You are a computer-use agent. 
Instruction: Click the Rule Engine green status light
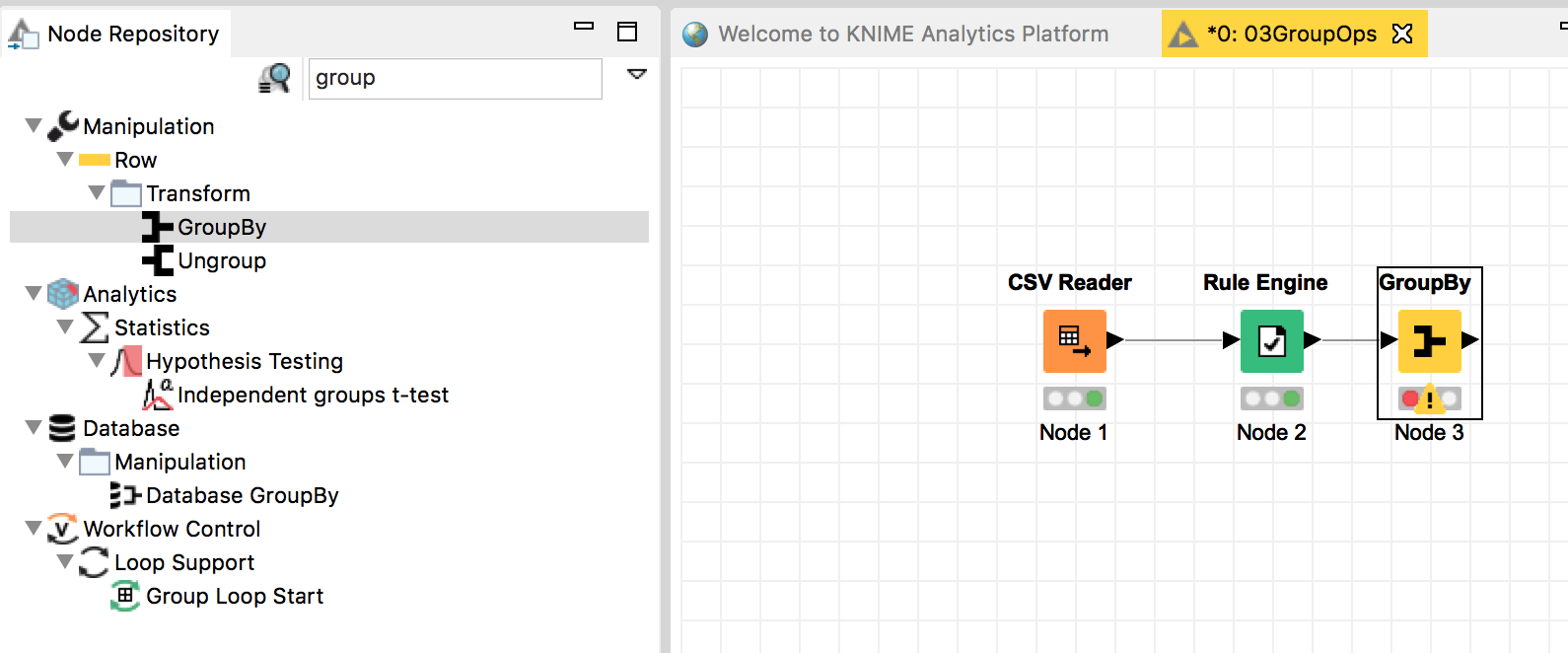[x=1291, y=399]
